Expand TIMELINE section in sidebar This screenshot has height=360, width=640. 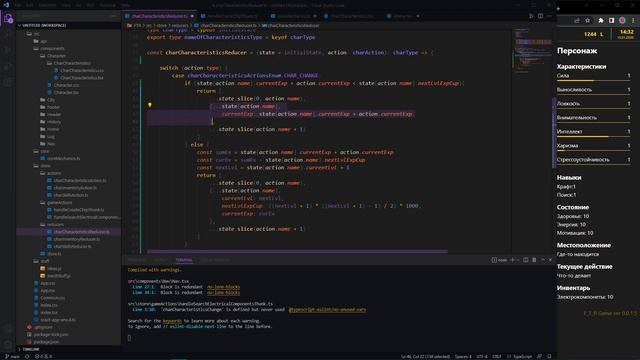pyautogui.click(x=69, y=349)
